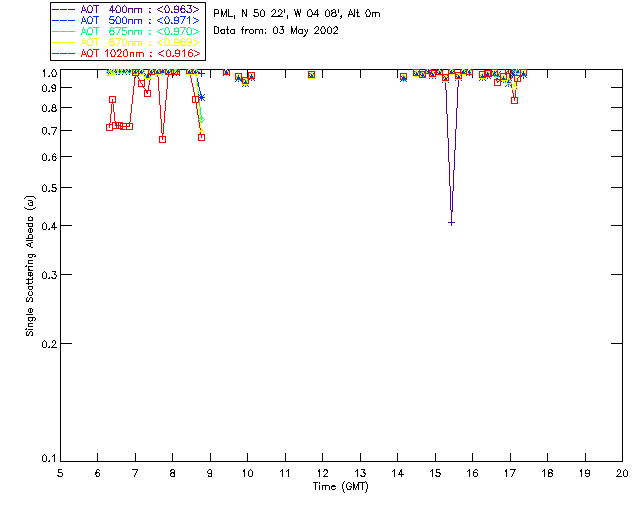Image resolution: width=640 pixels, height=512 pixels.
Task: Click the y-axis tick label 0.7
Action: [x=49, y=131]
